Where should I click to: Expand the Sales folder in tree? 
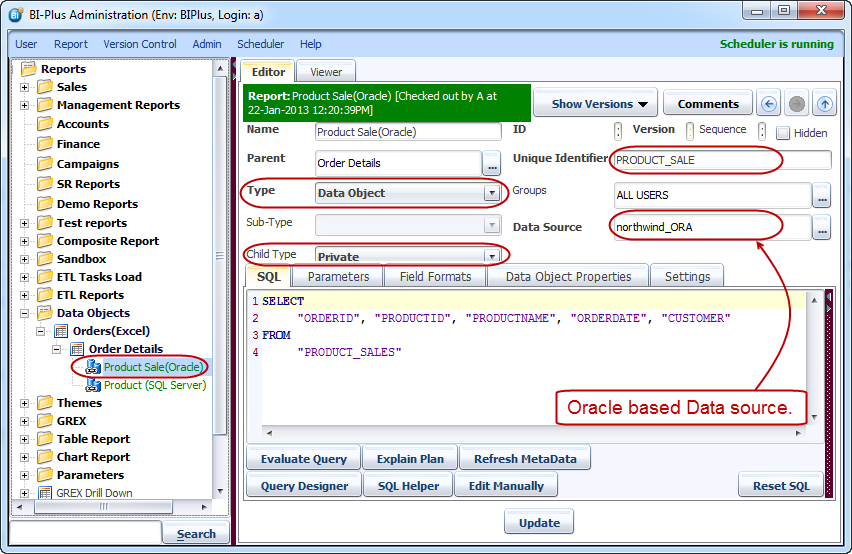(24, 87)
